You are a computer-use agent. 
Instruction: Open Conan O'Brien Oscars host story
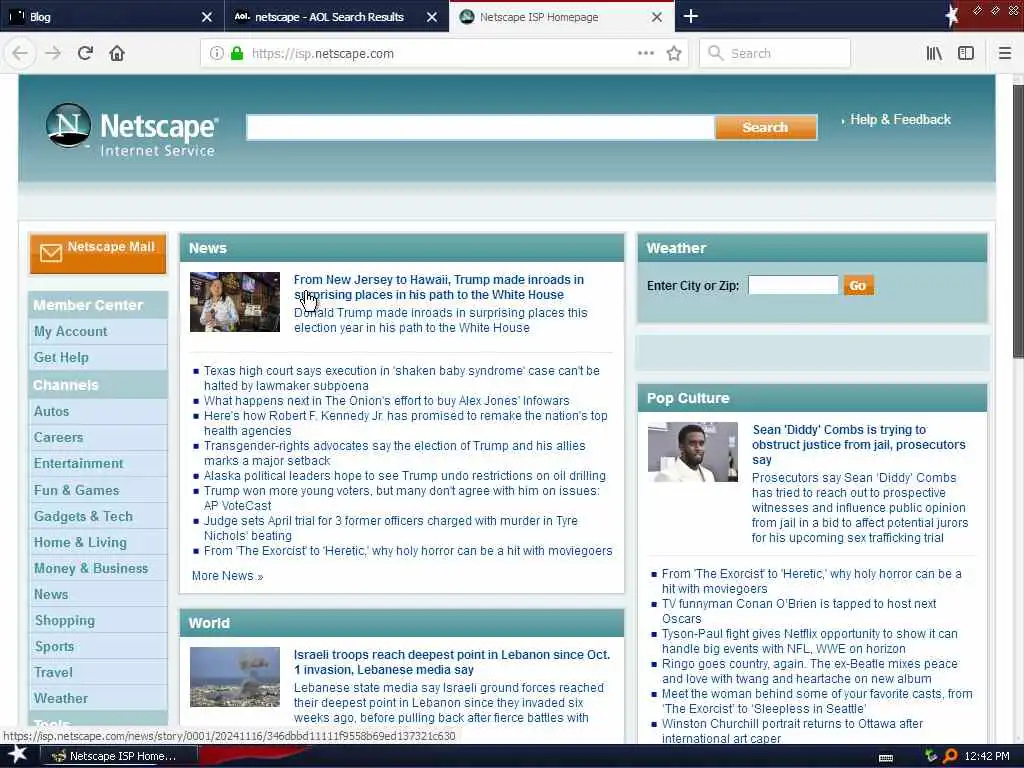[x=799, y=611]
